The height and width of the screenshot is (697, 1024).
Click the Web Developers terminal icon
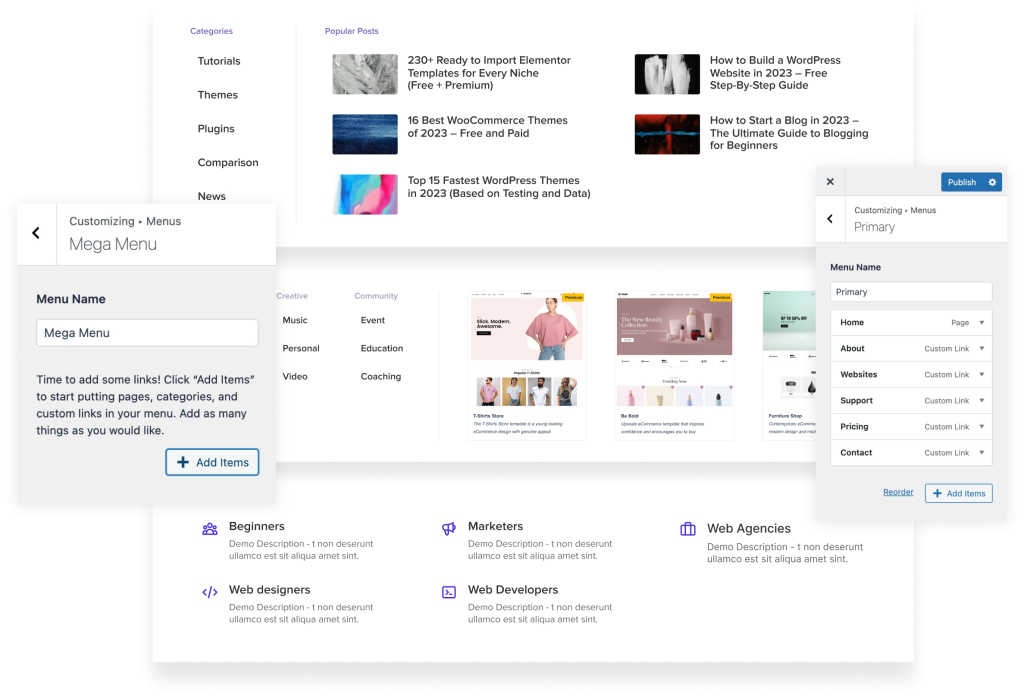[x=449, y=592]
